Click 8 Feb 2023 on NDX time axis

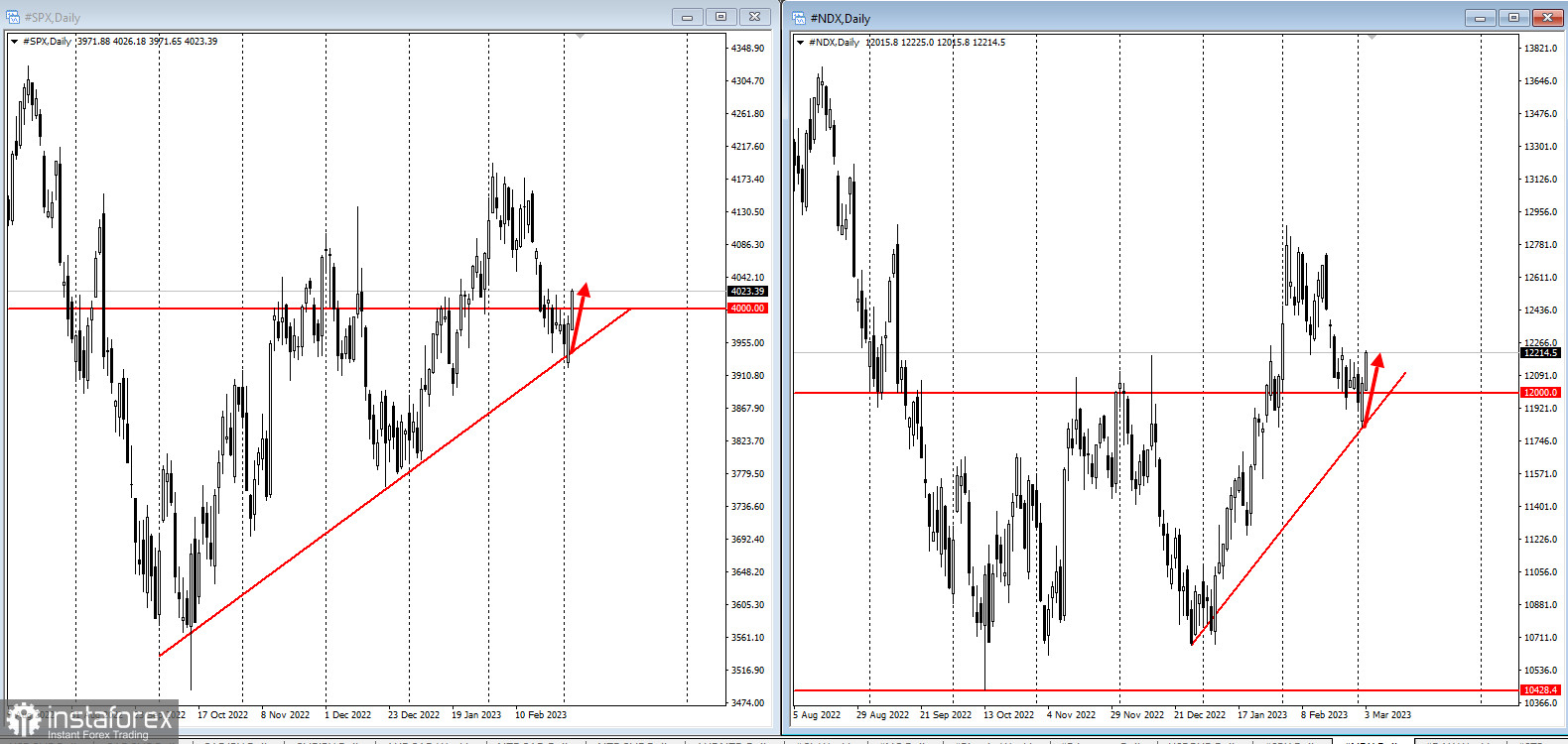coord(1324,715)
